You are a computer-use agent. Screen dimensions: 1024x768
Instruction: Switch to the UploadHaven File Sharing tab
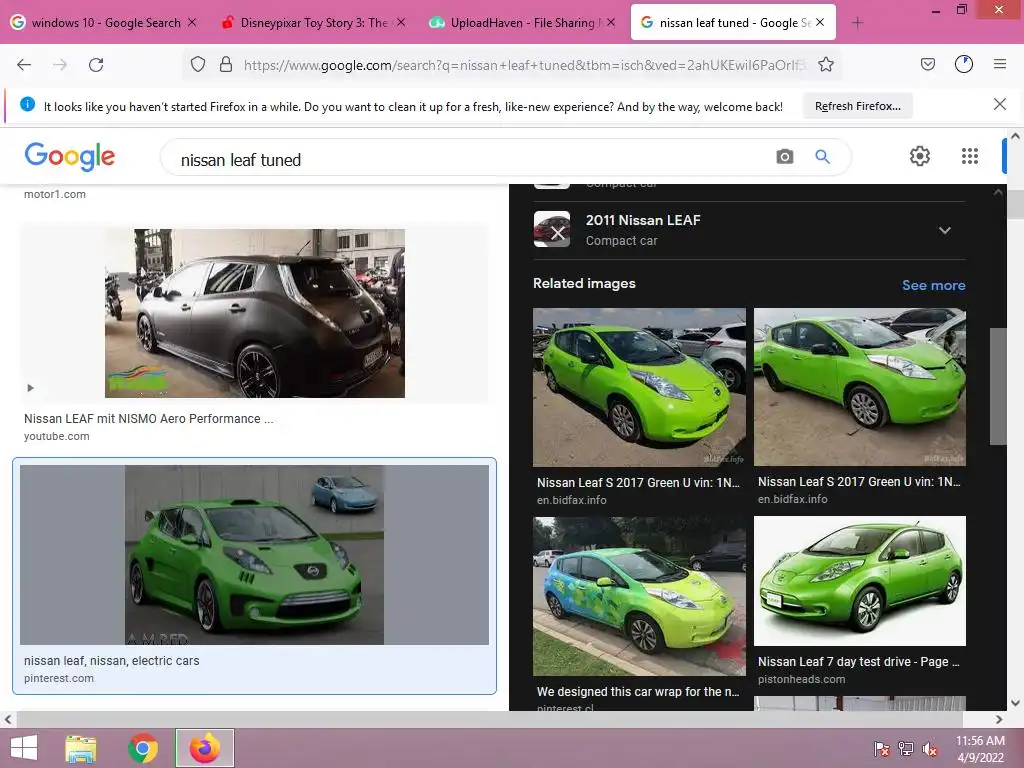(522, 23)
